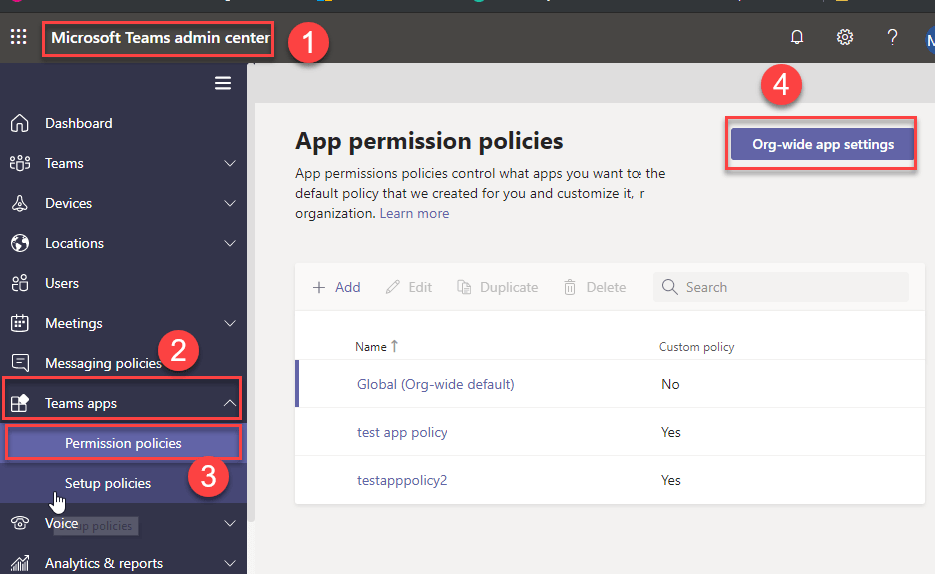Click the Locations globe icon
Image resolution: width=935 pixels, height=574 pixels.
click(19, 243)
